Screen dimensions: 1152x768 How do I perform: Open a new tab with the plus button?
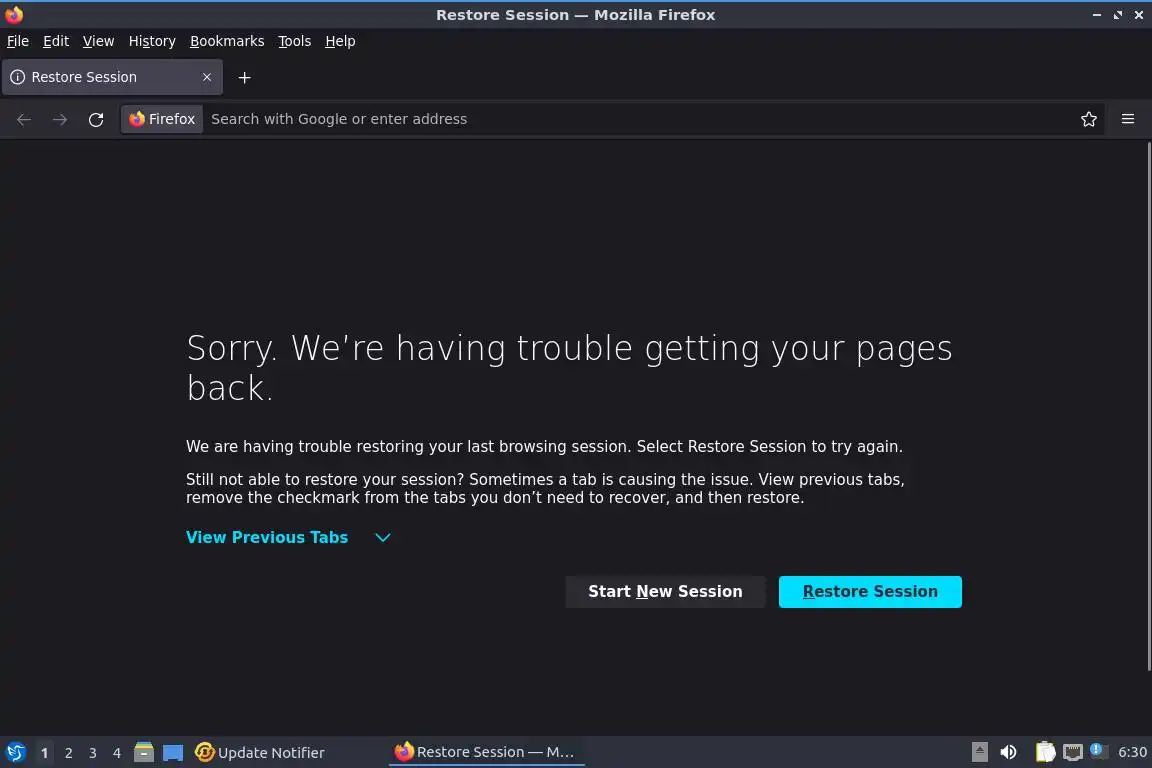click(x=245, y=77)
